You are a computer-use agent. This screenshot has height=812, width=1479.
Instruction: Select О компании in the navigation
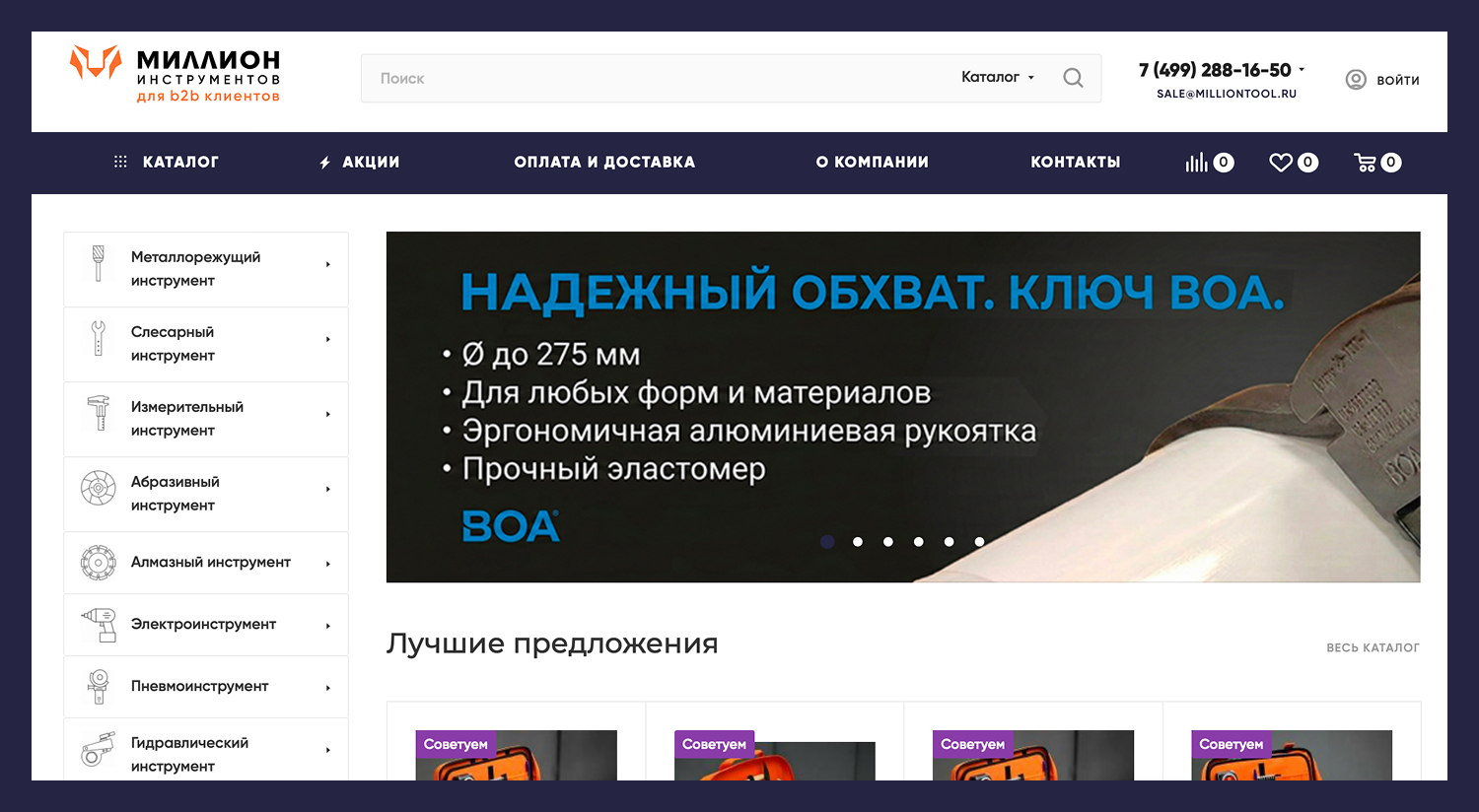(x=872, y=162)
